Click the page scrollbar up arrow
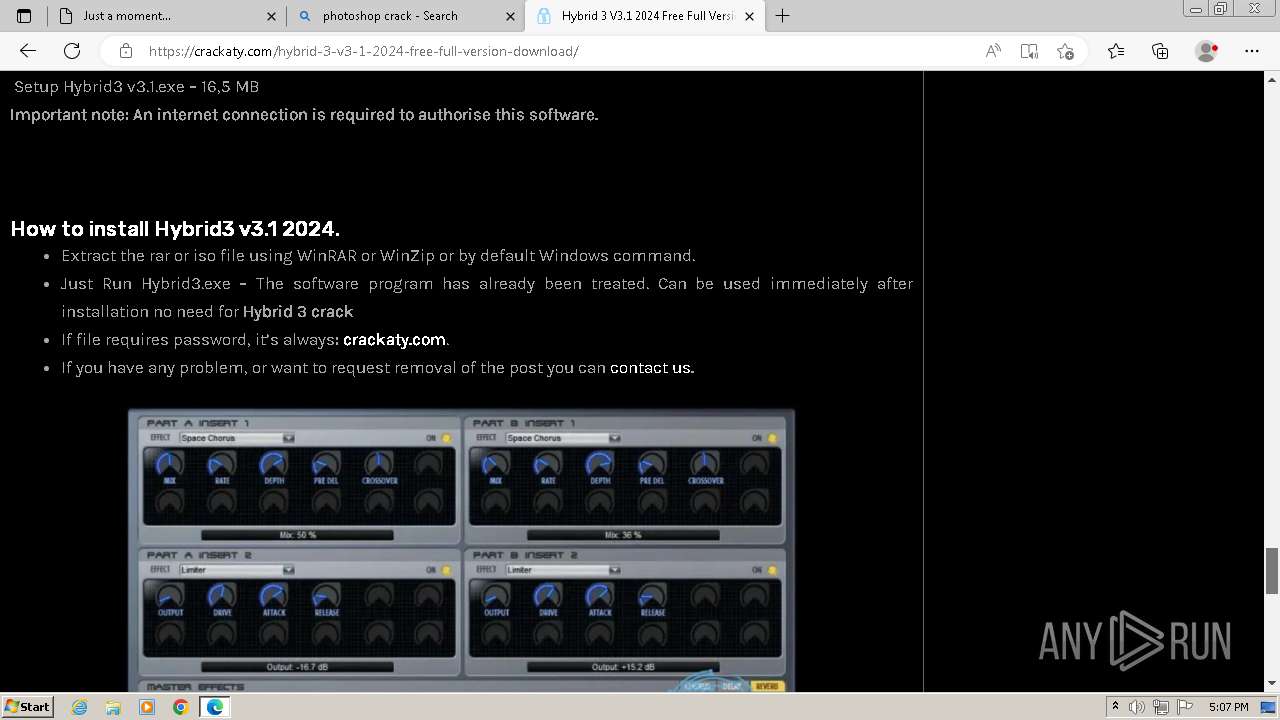 [1272, 78]
